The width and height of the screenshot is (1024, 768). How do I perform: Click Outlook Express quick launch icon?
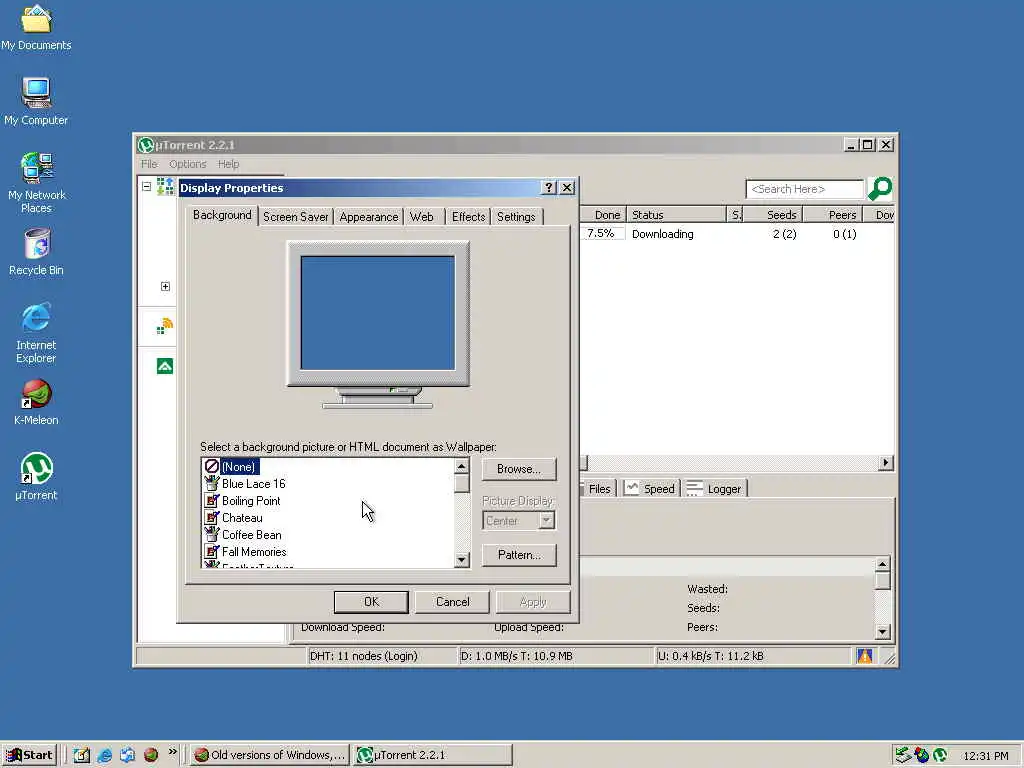point(127,755)
